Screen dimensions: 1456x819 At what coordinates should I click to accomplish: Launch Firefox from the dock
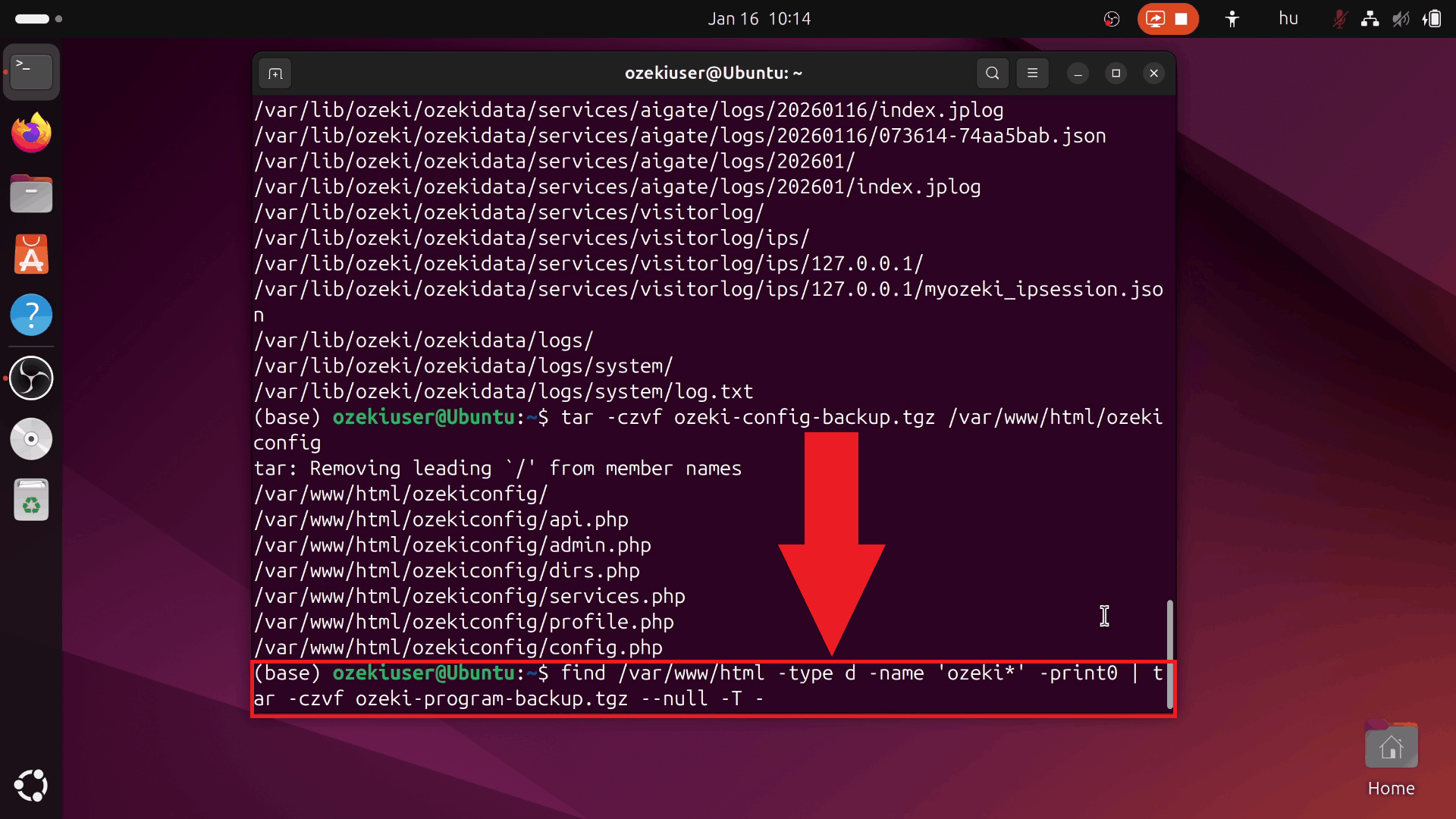[x=31, y=133]
